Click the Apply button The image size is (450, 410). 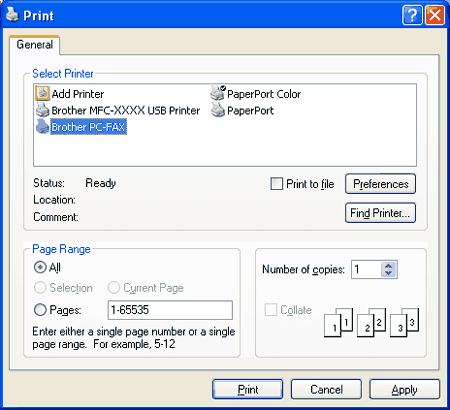[404, 389]
